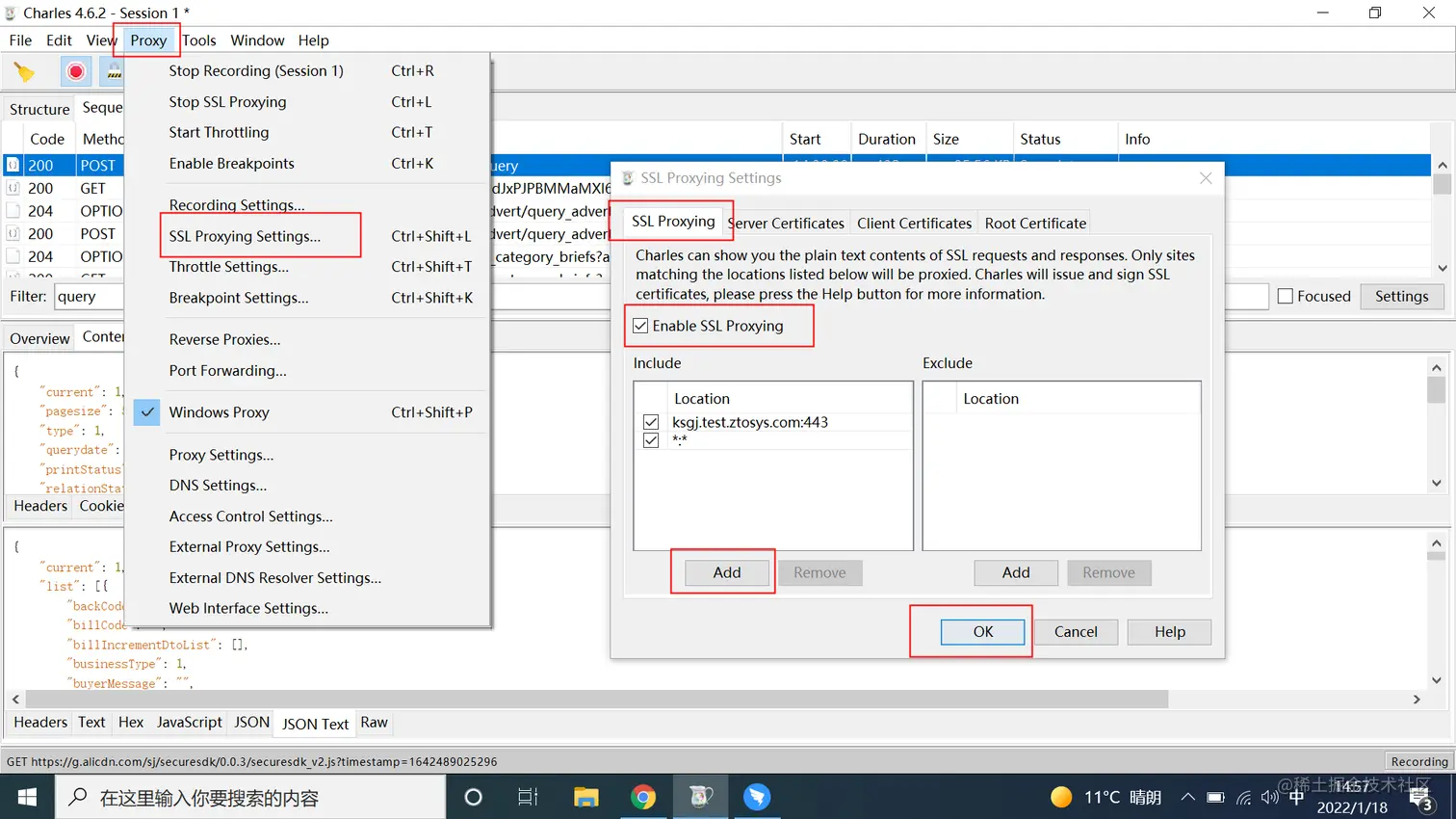Screen dimensions: 1456x819
Task: Close the SSL Proxying Settings dialog
Action: point(1206,178)
